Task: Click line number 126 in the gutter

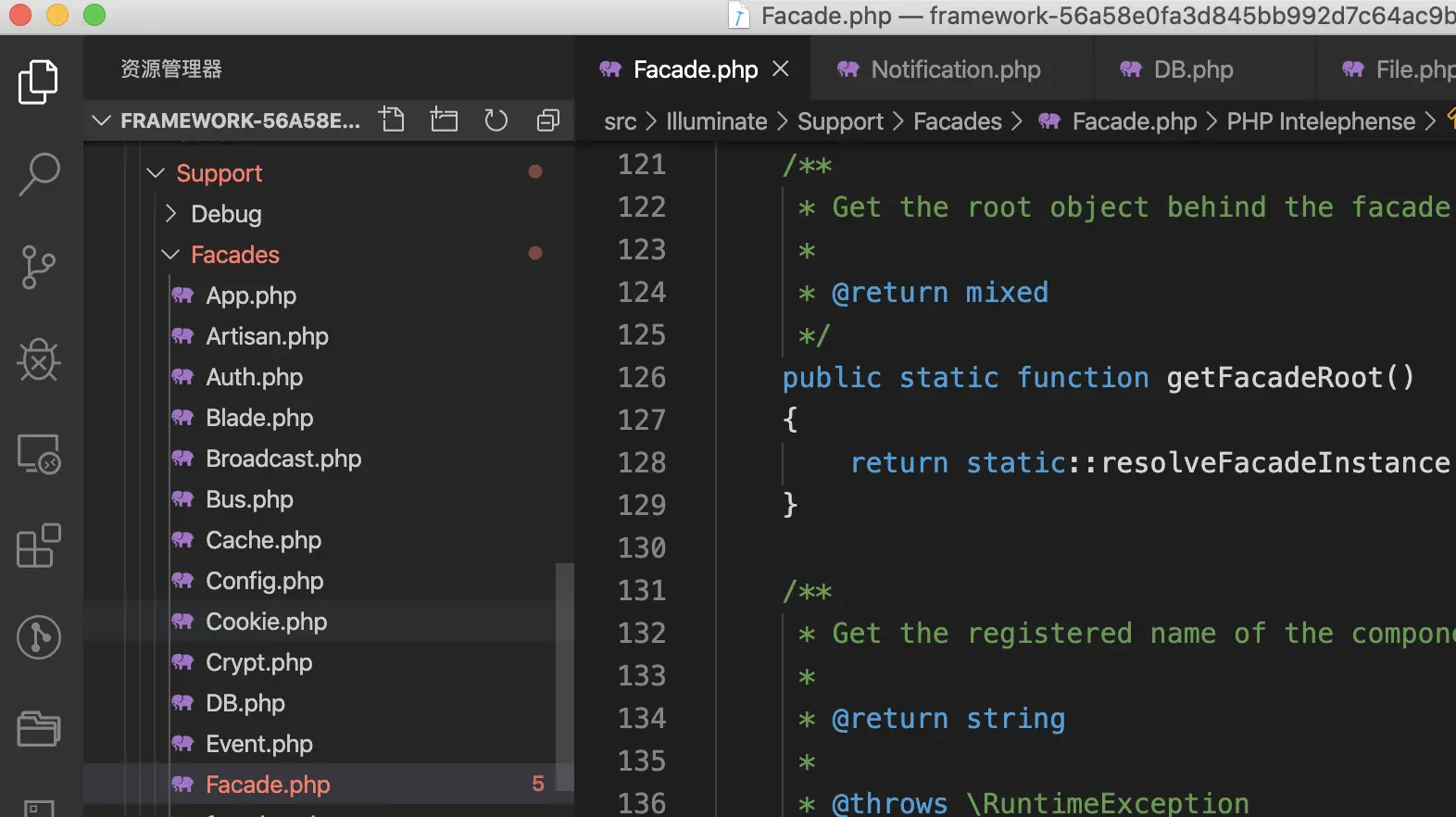Action: click(642, 377)
